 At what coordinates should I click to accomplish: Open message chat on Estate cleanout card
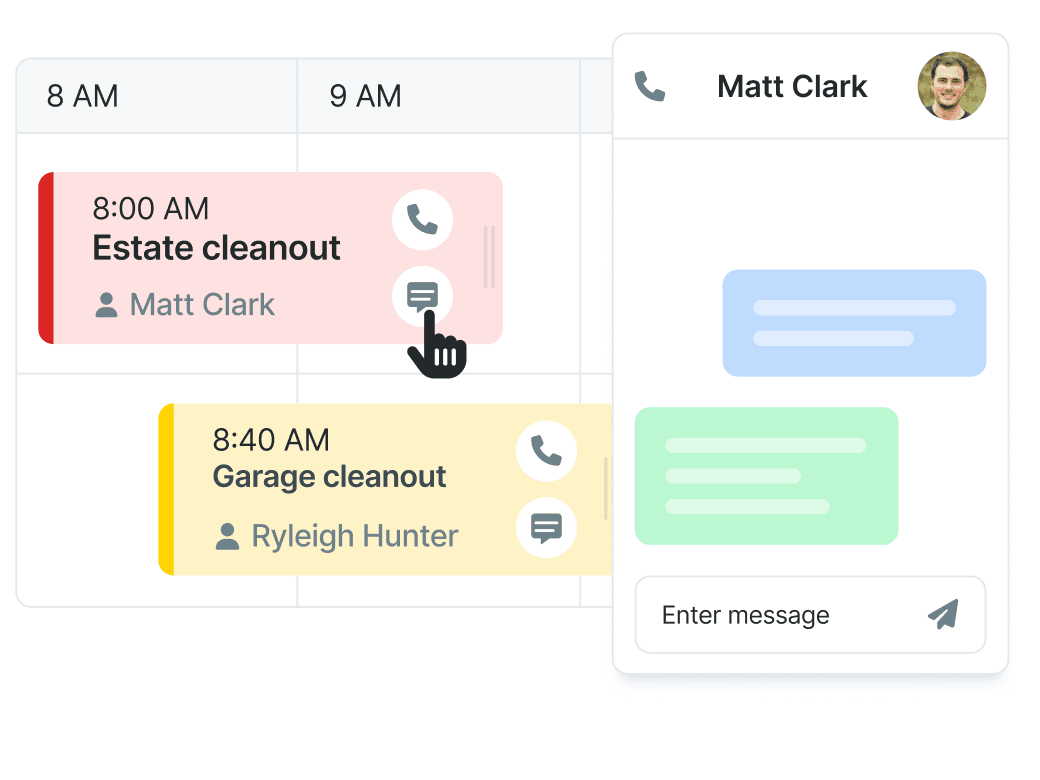coord(422,296)
